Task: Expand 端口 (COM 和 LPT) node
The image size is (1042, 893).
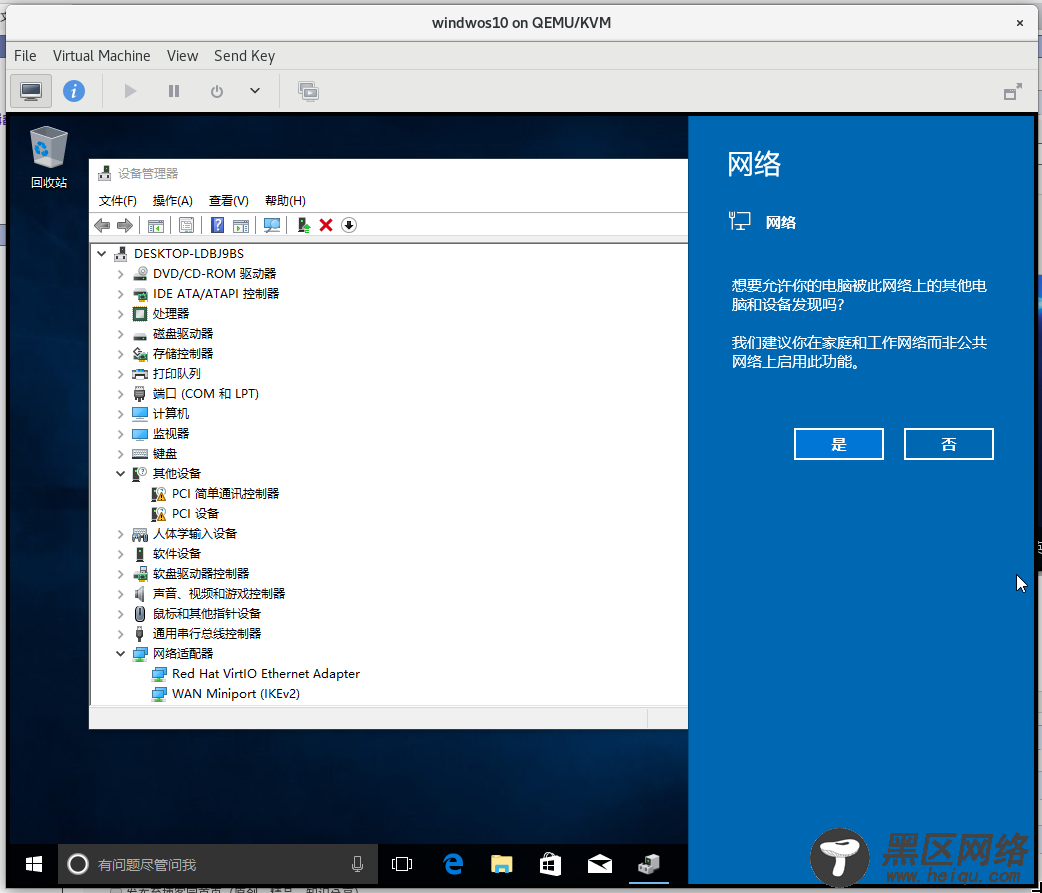Action: (x=120, y=394)
